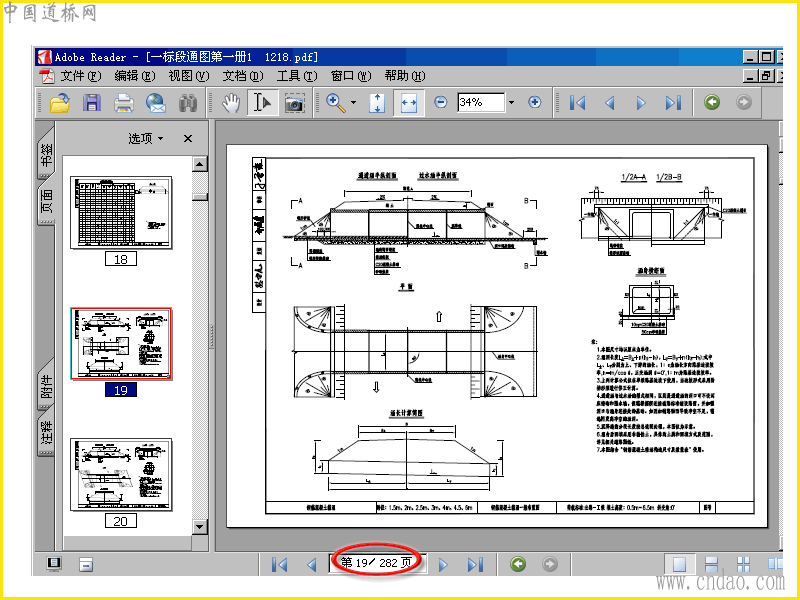The height and width of the screenshot is (600, 800).
Task: Select the text Select tool
Action: click(262, 103)
